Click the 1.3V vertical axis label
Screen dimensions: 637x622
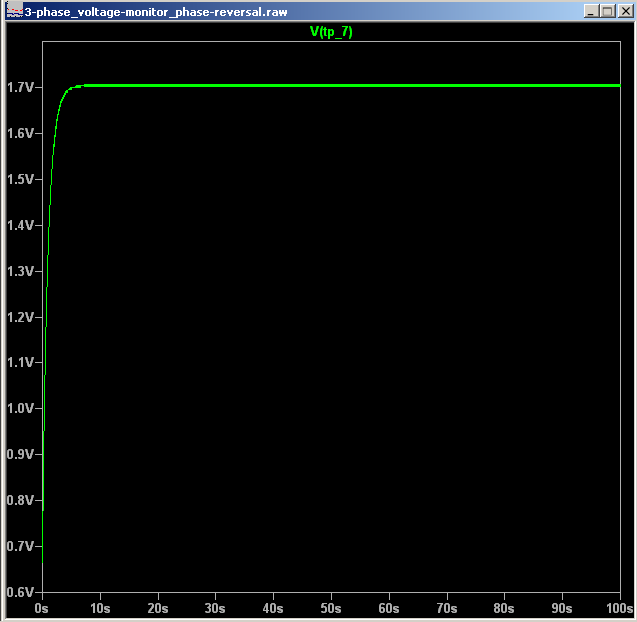coord(20,271)
